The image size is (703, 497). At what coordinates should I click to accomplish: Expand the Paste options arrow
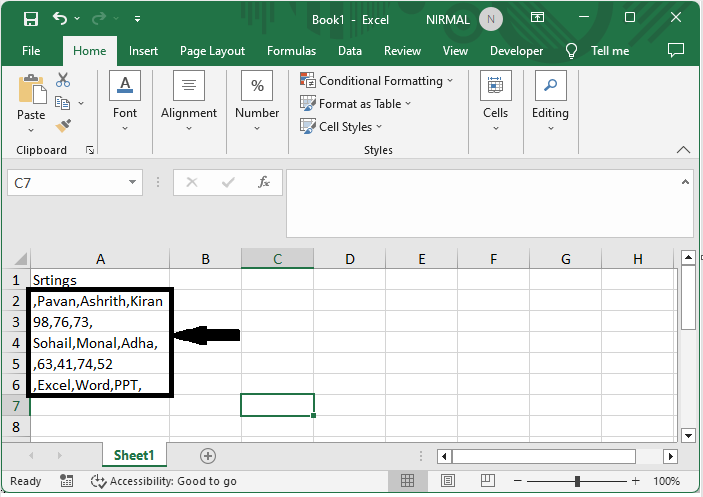pos(31,130)
